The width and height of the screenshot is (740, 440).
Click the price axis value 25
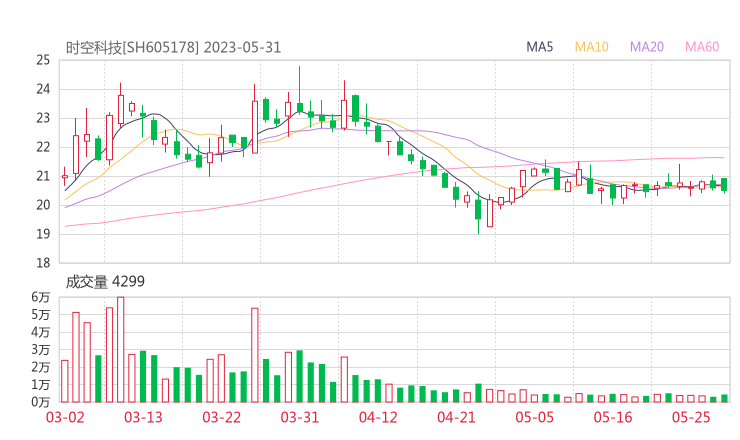(43, 60)
